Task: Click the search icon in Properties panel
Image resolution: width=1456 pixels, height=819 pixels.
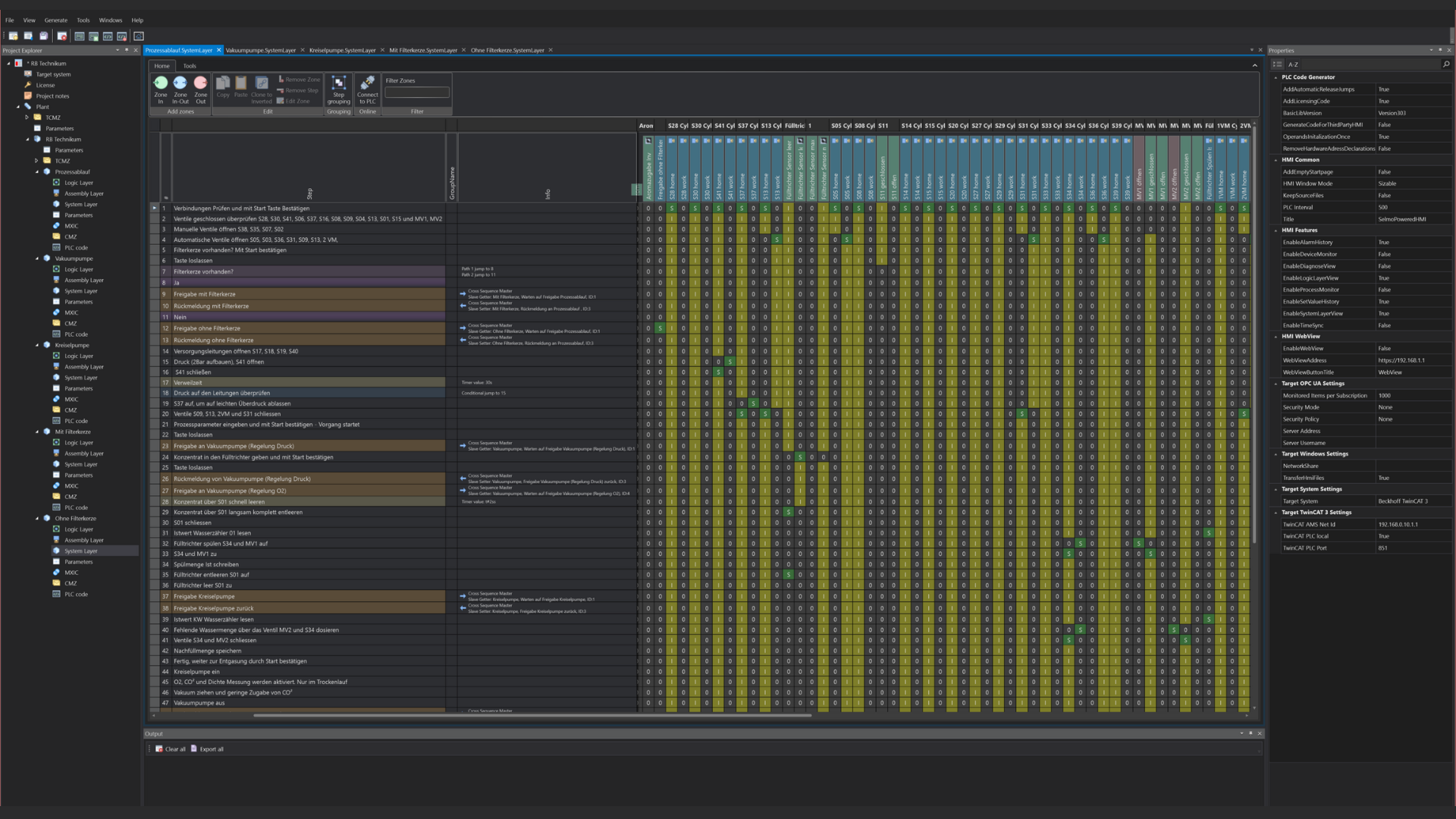Action: [1446, 64]
